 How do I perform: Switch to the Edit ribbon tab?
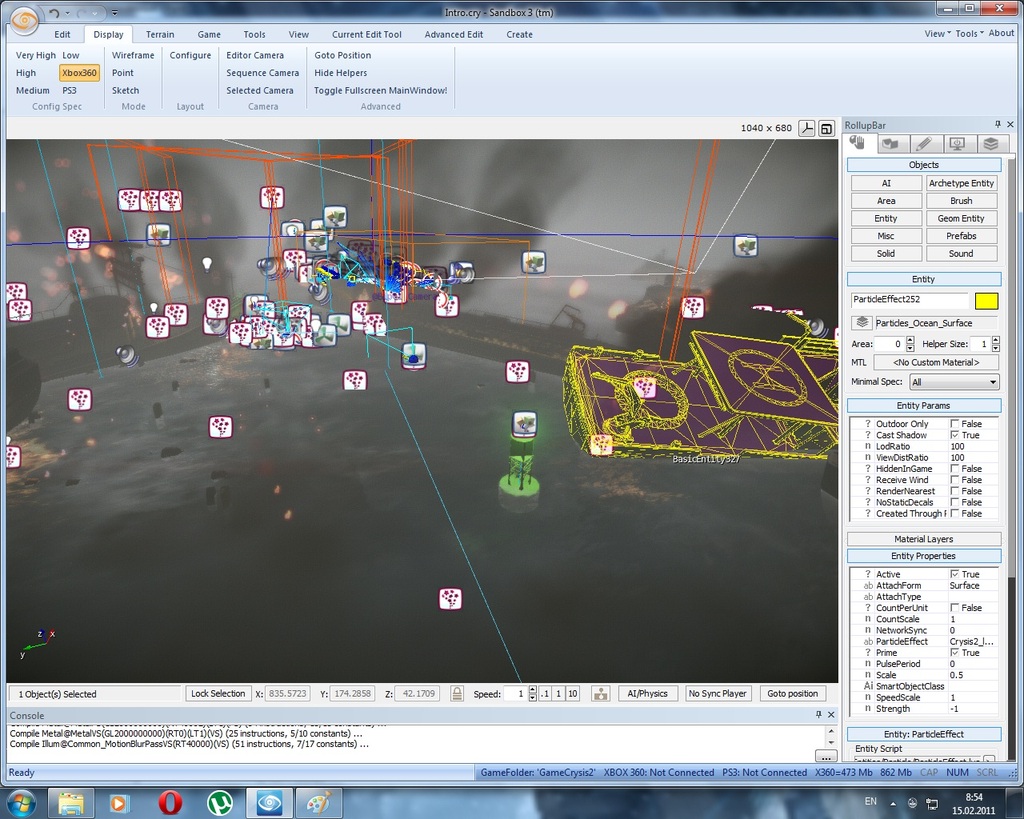click(62, 35)
